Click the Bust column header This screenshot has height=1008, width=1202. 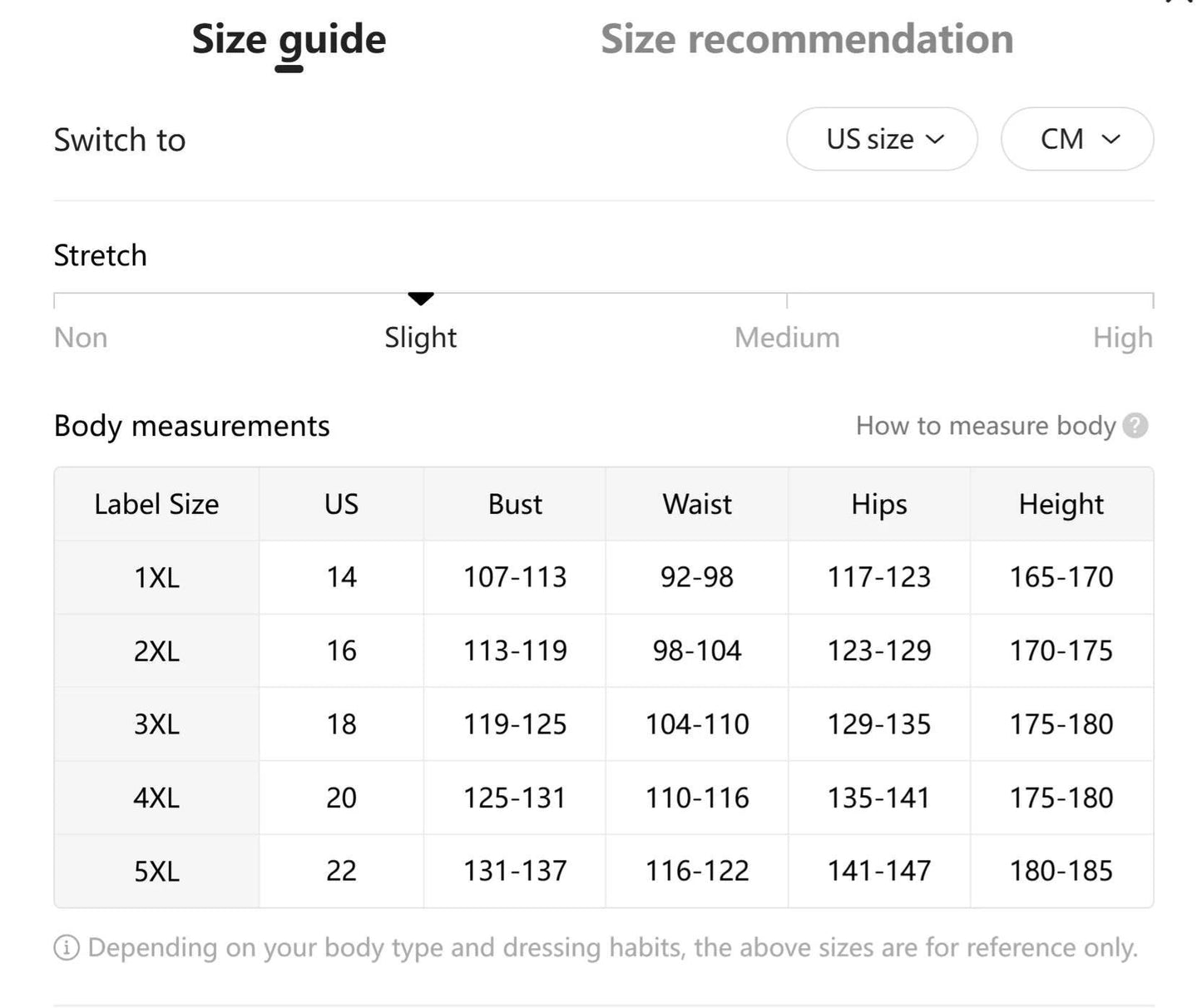coord(515,504)
